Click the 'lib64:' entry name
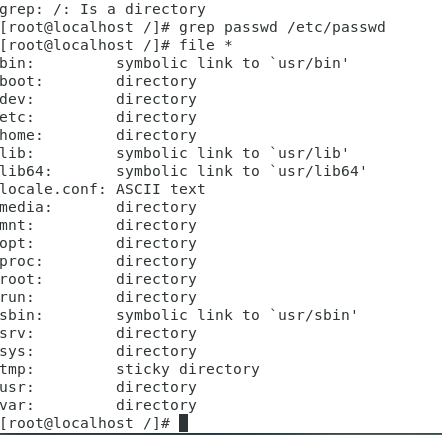This screenshot has width=442, height=435. 26,171
